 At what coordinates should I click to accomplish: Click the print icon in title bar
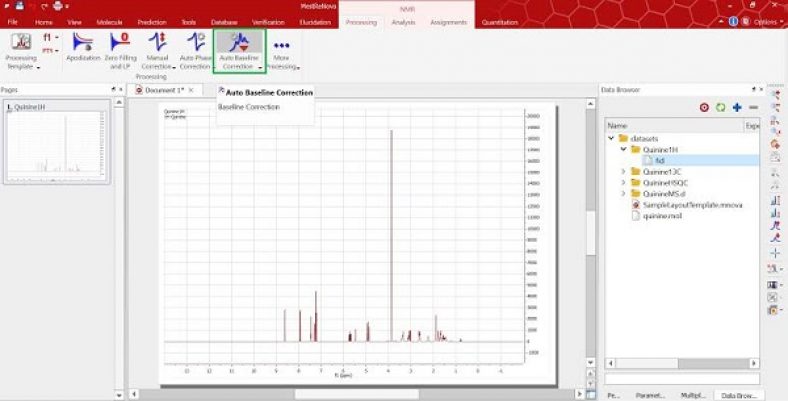[x=58, y=7]
